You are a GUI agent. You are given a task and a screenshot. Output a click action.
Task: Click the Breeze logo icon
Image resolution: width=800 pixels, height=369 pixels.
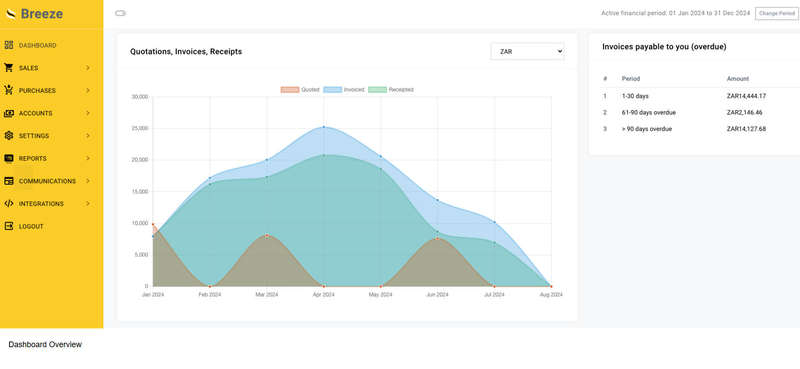pyautogui.click(x=11, y=14)
